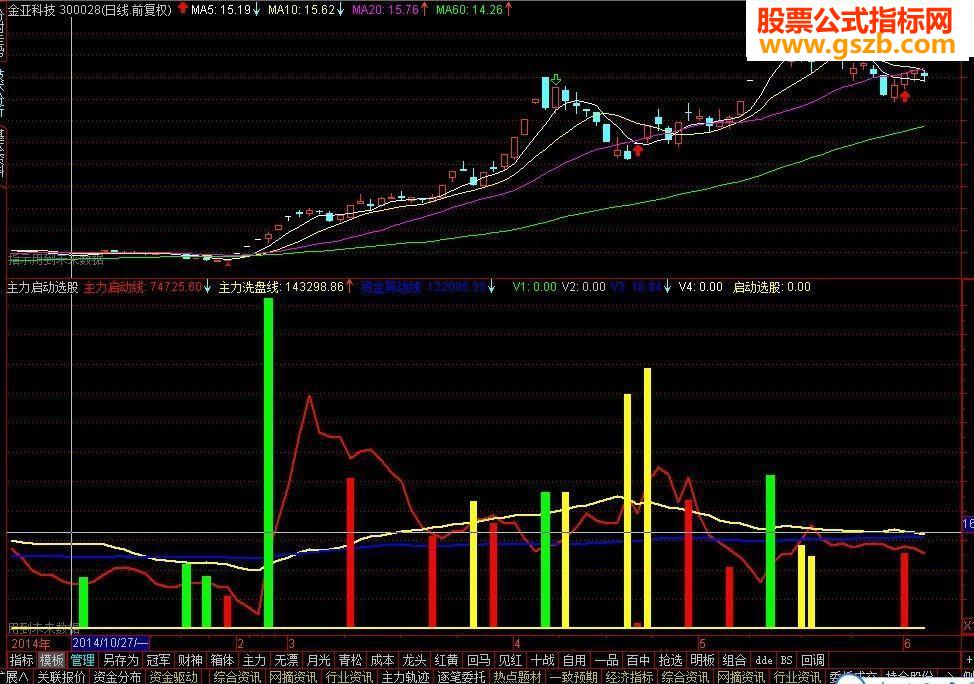The image size is (974, 684).
Task: Click the MA60: 14.26 value
Action: click(x=469, y=9)
